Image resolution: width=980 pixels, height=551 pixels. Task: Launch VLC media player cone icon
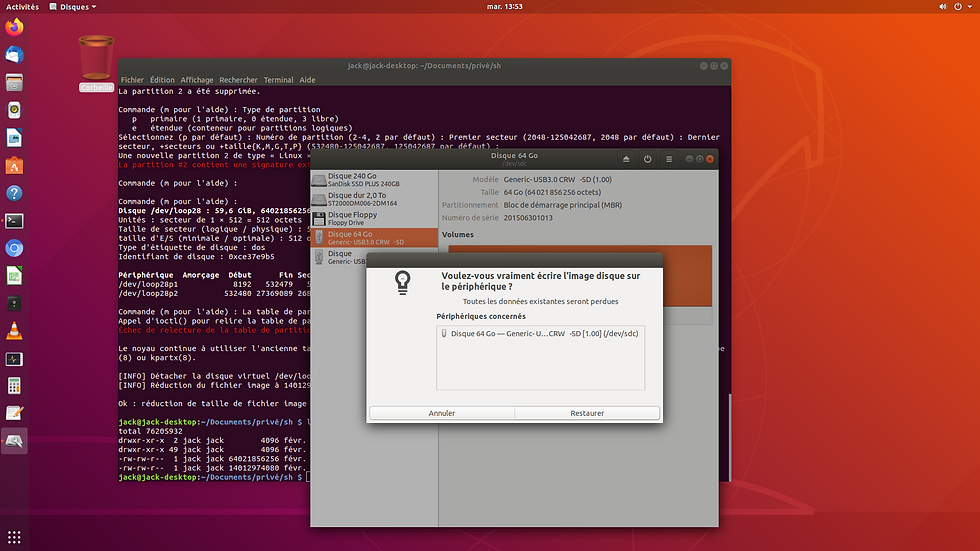[x=14, y=331]
